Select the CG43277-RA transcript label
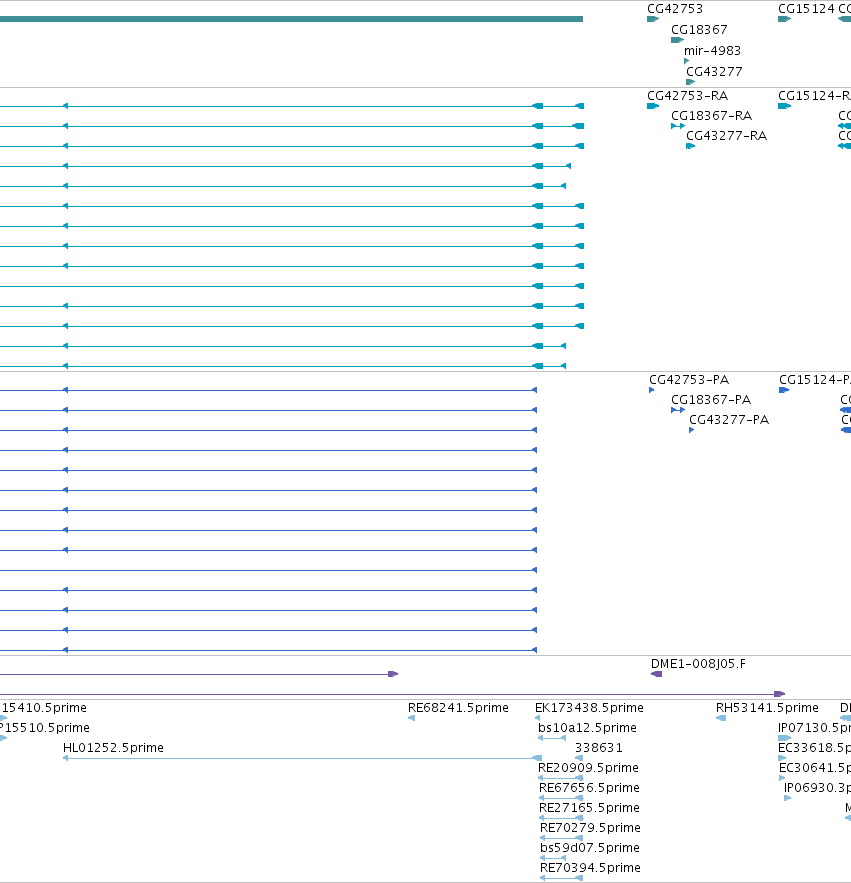 (726, 136)
